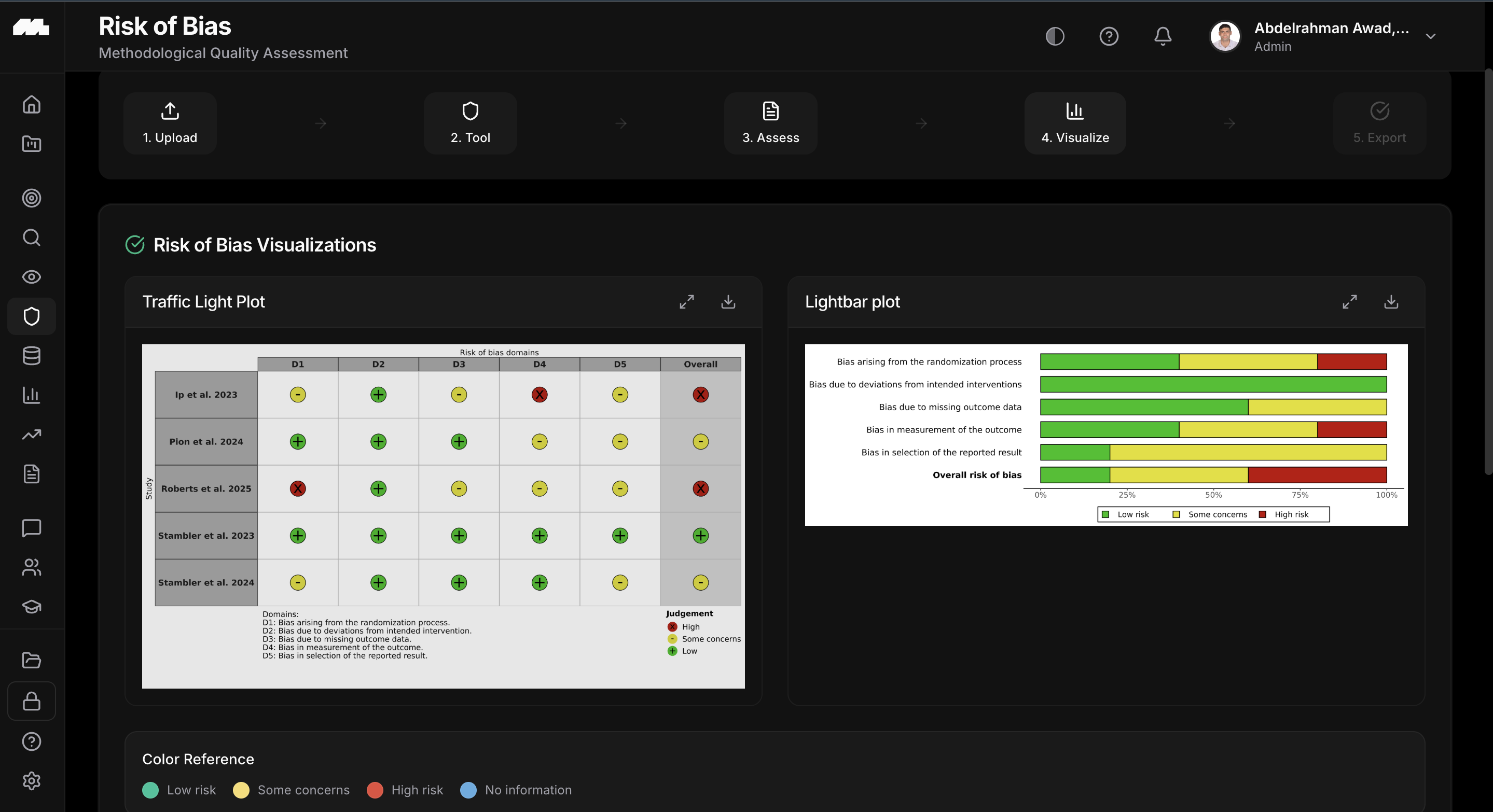1493x812 pixels.
Task: Switch to the 2. Tool step
Action: point(470,123)
